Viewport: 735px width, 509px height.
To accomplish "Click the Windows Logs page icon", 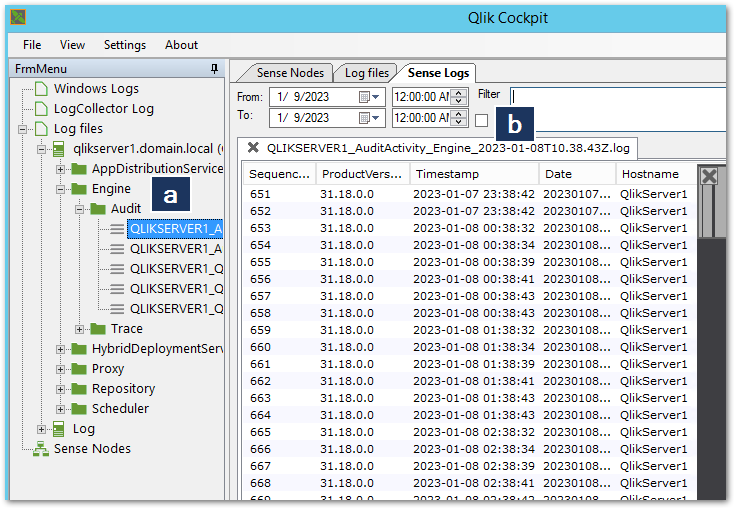I will click(x=41, y=89).
